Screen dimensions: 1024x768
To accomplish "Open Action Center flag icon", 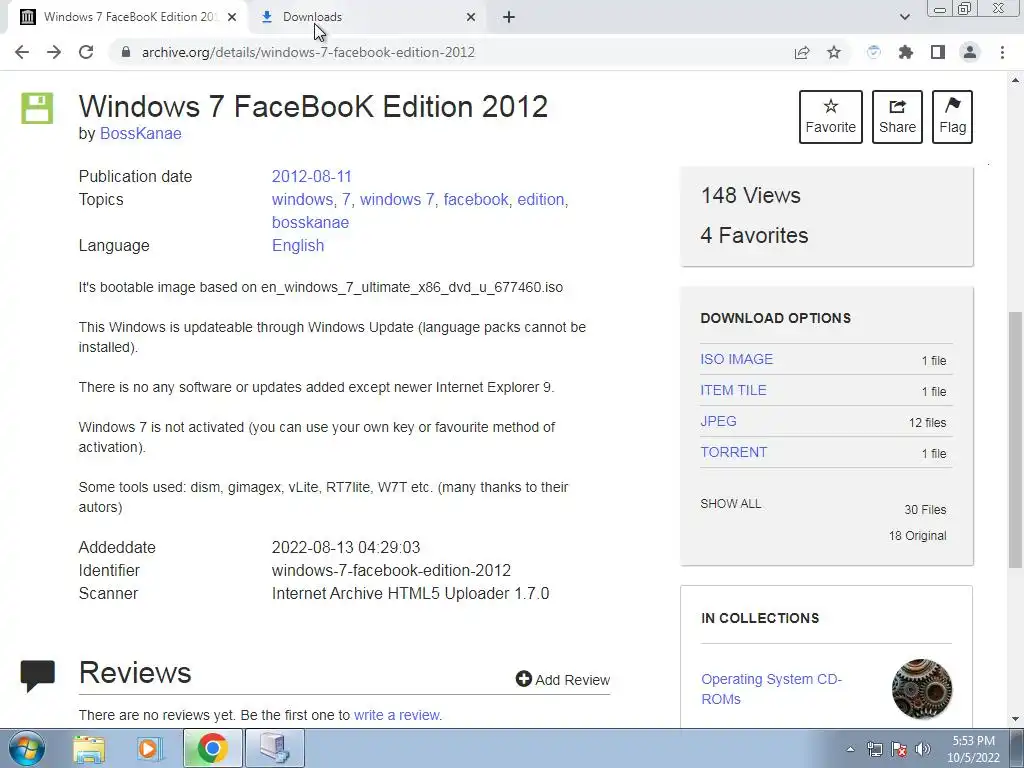I will click(899, 749).
